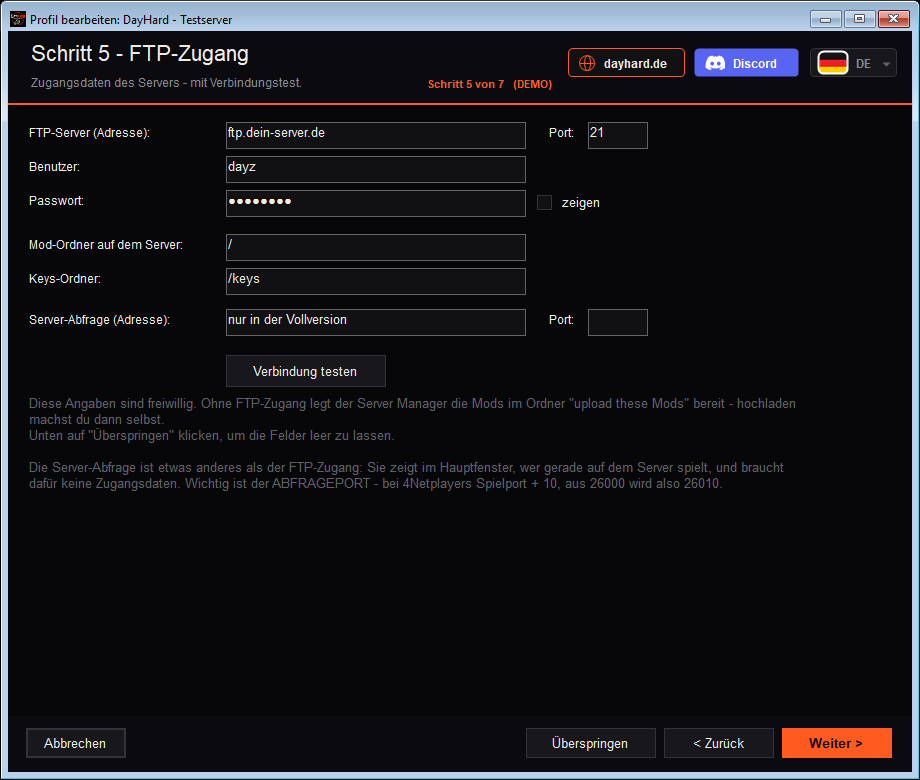Enable the 'zeigen' password checkbox
Viewport: 920px width, 780px height.
click(x=544, y=202)
